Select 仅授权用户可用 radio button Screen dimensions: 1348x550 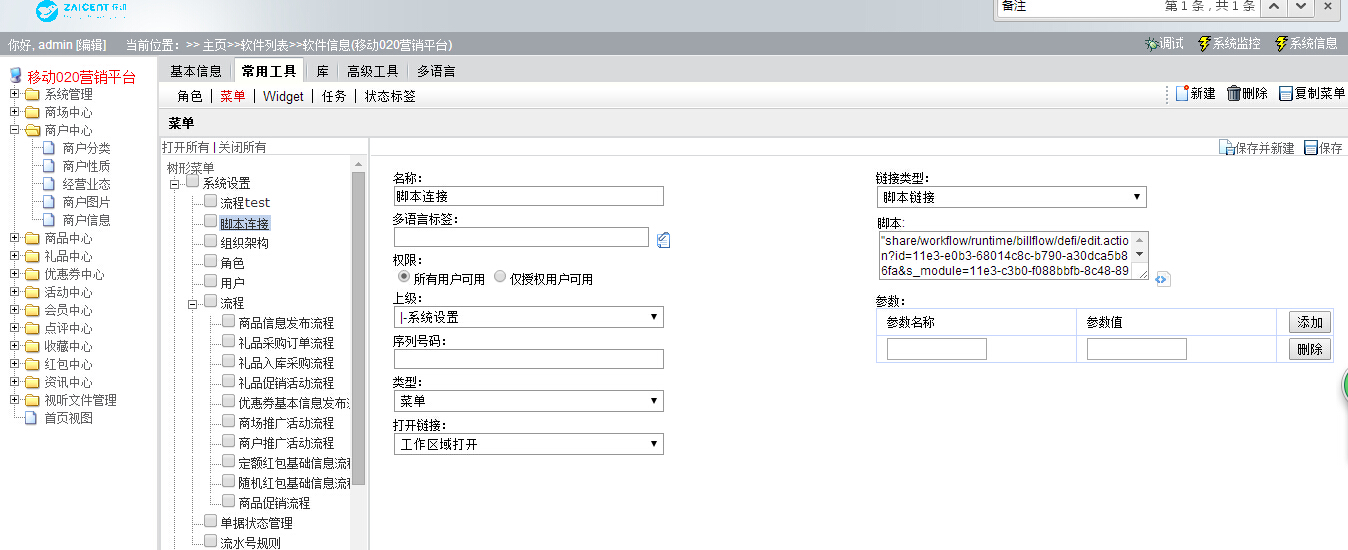click(x=500, y=276)
